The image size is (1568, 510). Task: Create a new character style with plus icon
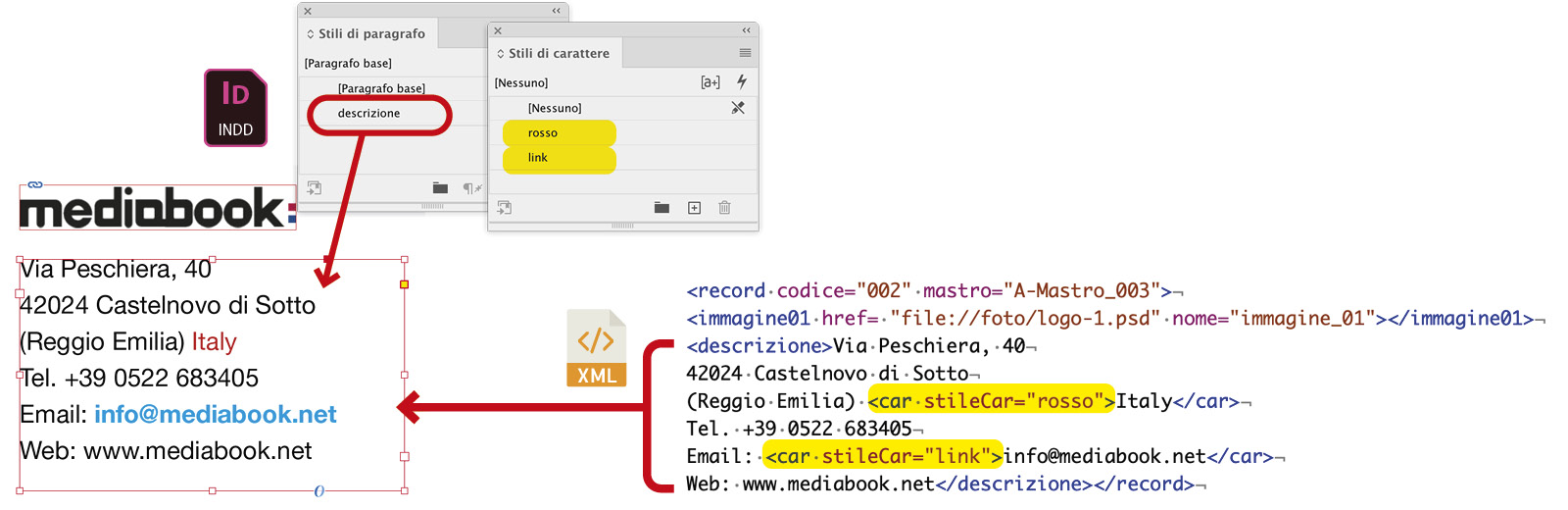694,208
